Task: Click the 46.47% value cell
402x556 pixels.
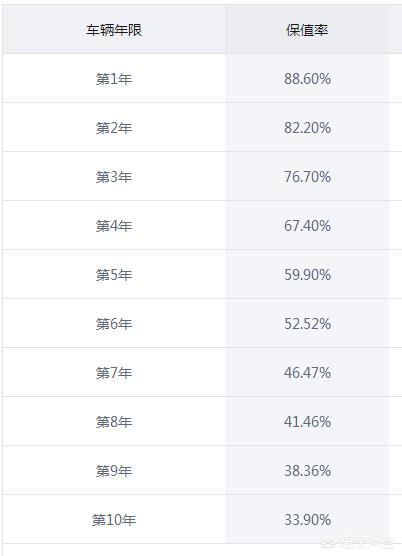Action: coord(307,373)
